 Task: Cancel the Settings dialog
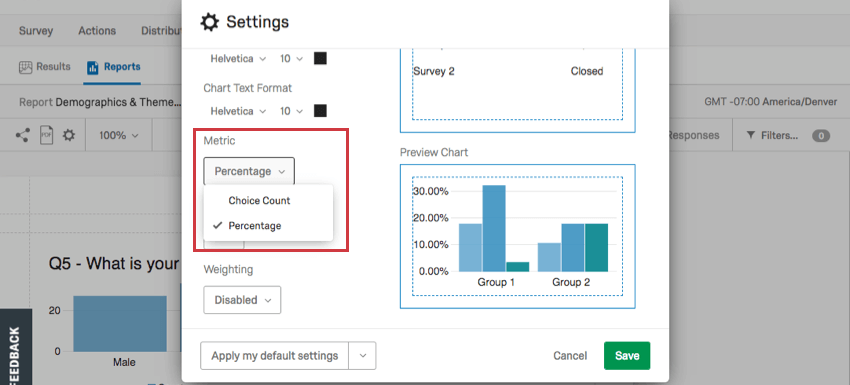[x=570, y=356]
